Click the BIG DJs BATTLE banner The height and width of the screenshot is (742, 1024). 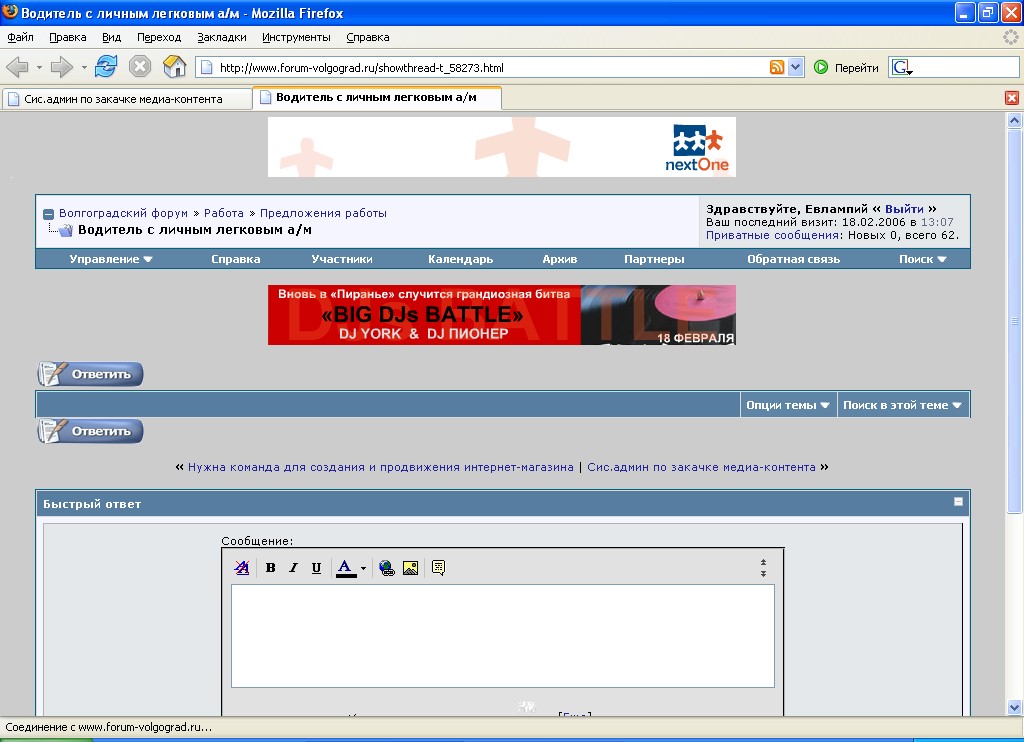[502, 315]
